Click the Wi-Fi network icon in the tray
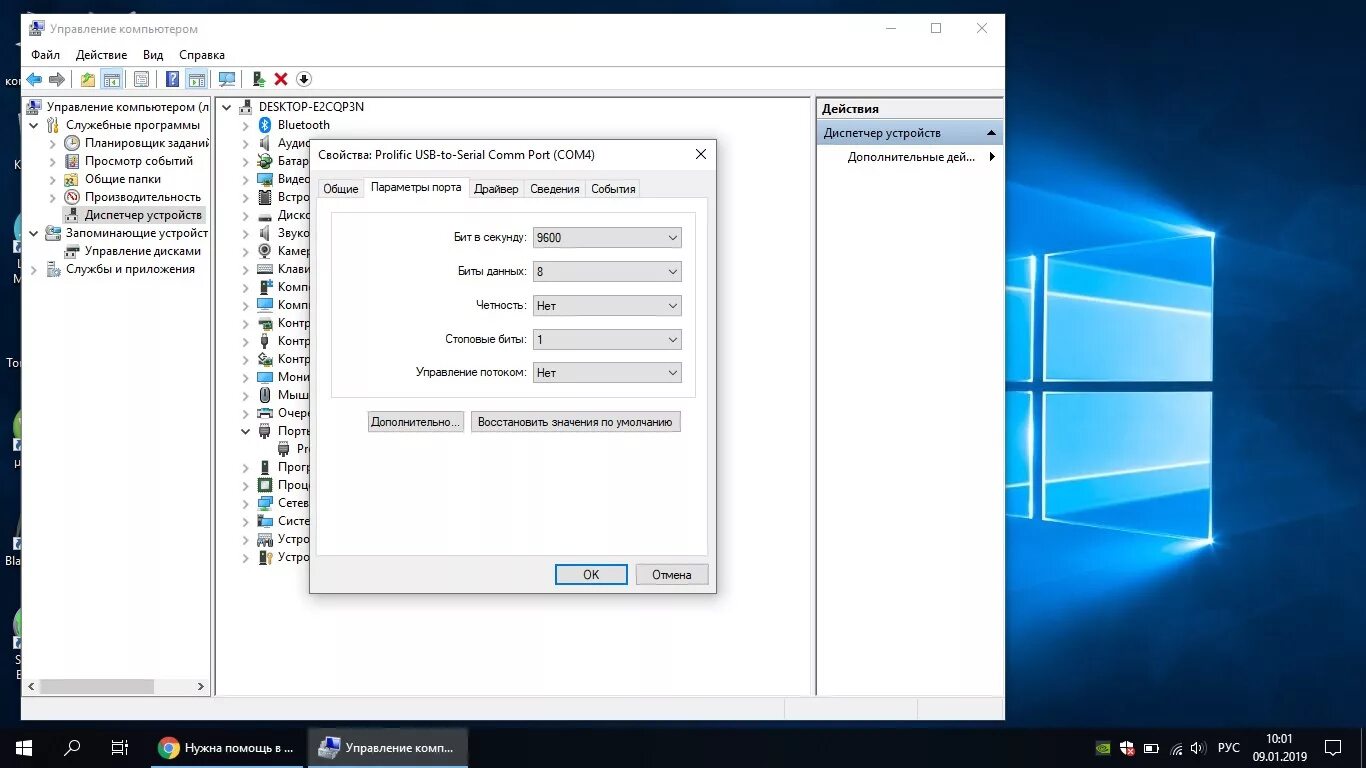The height and width of the screenshot is (768, 1366). (x=1176, y=748)
